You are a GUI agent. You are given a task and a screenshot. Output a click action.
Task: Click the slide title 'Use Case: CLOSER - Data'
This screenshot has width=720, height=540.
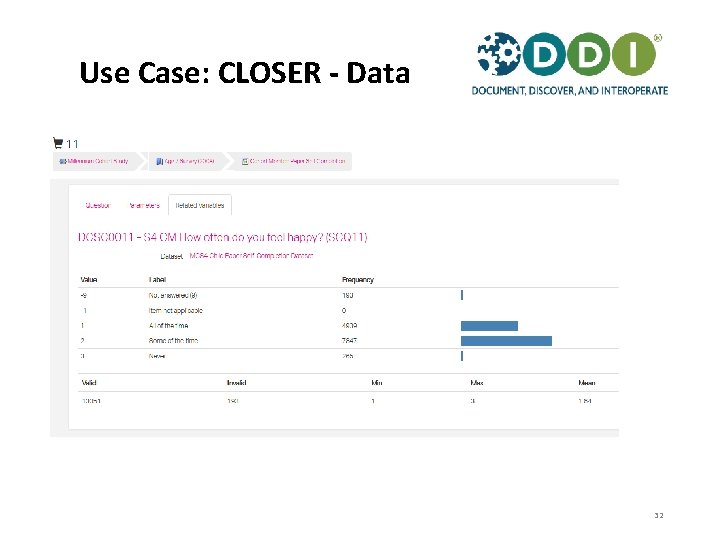pyautogui.click(x=244, y=73)
